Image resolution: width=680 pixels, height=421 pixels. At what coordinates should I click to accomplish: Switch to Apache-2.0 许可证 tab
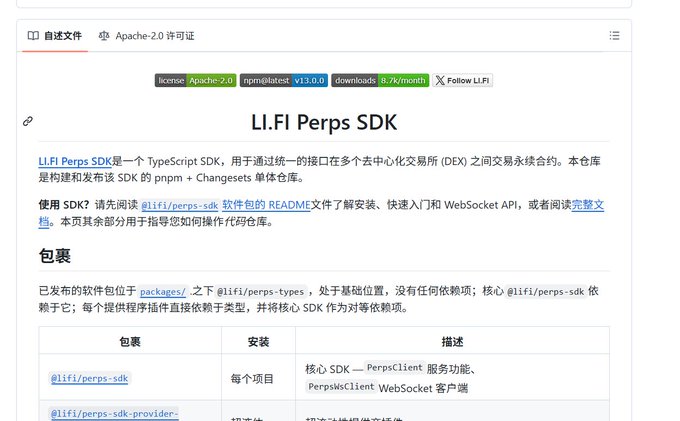pyautogui.click(x=147, y=36)
